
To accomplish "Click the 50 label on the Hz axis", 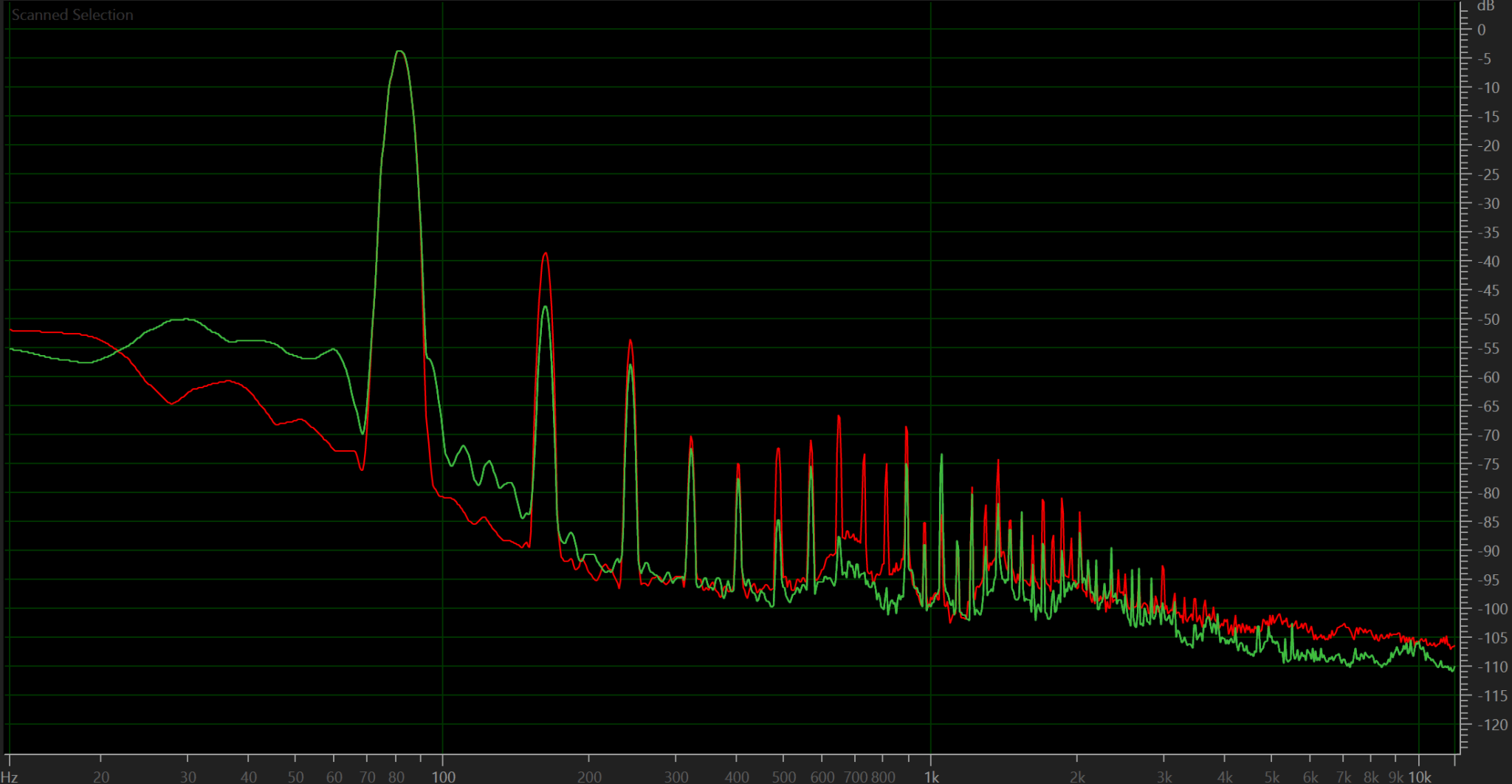I will (296, 777).
